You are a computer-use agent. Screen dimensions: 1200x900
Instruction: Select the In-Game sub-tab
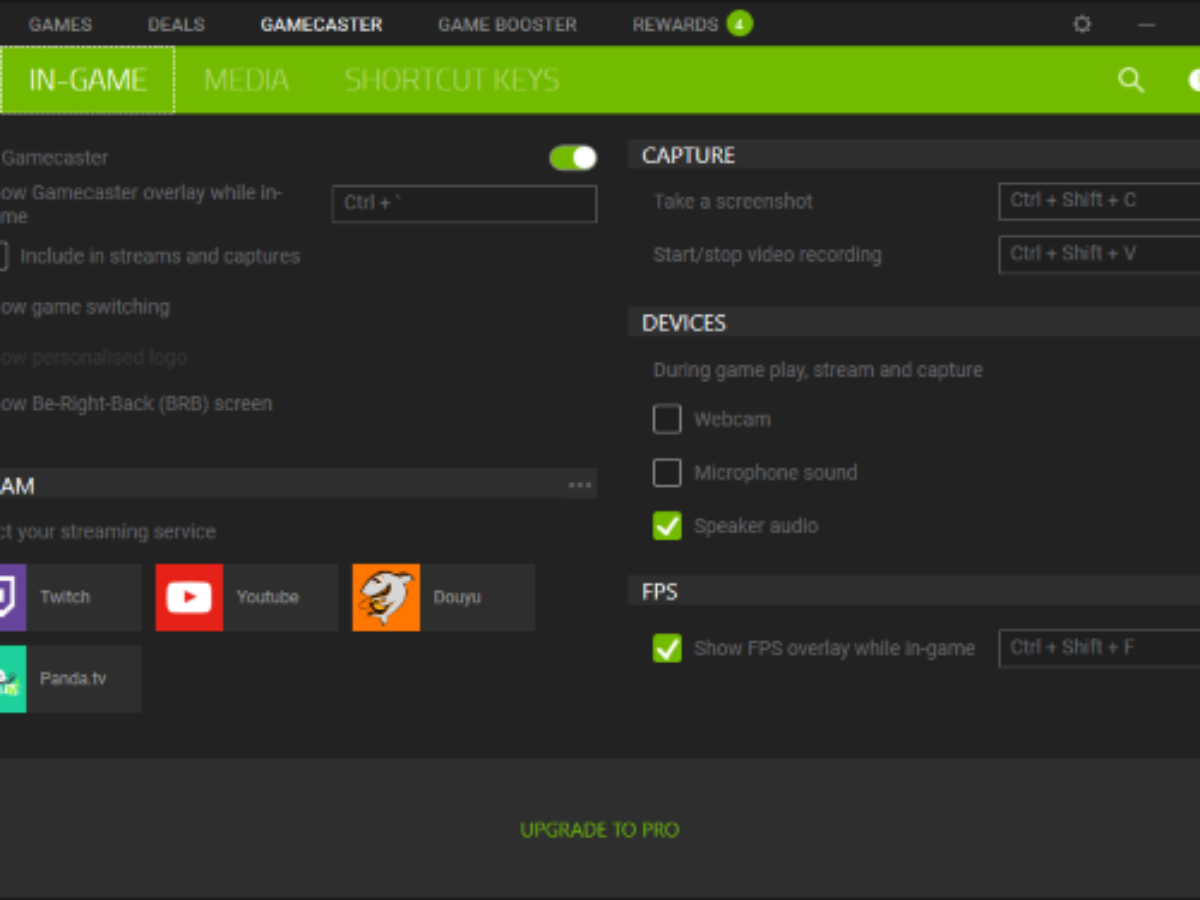[x=88, y=80]
